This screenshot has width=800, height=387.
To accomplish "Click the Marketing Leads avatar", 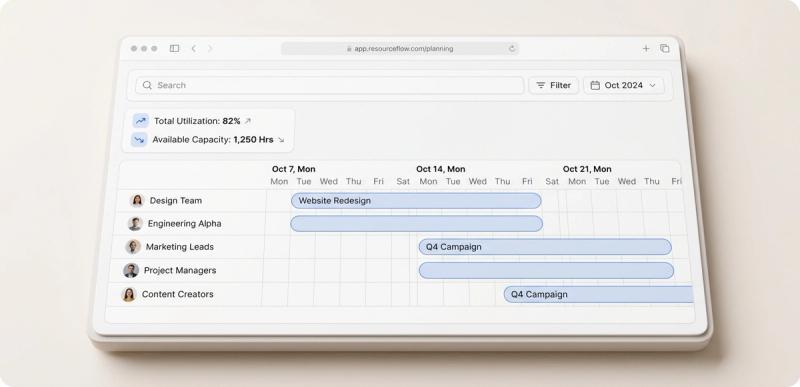I will 133,247.
